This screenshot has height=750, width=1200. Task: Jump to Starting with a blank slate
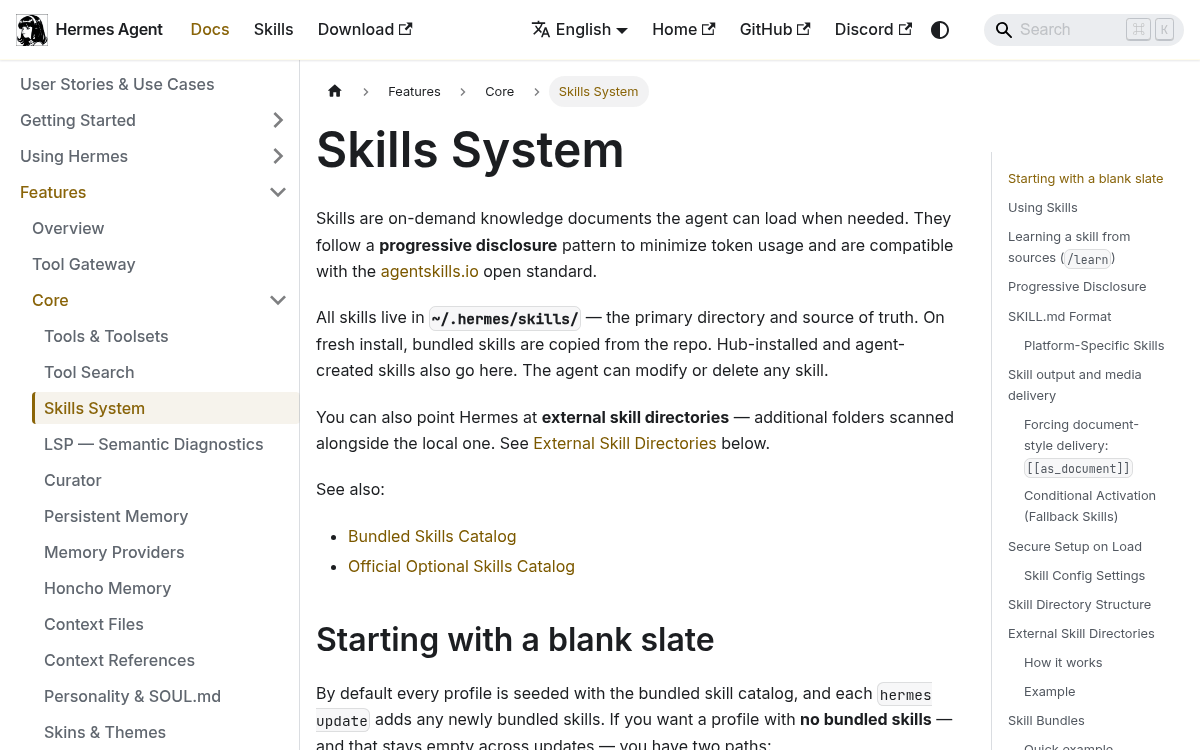click(x=1085, y=178)
